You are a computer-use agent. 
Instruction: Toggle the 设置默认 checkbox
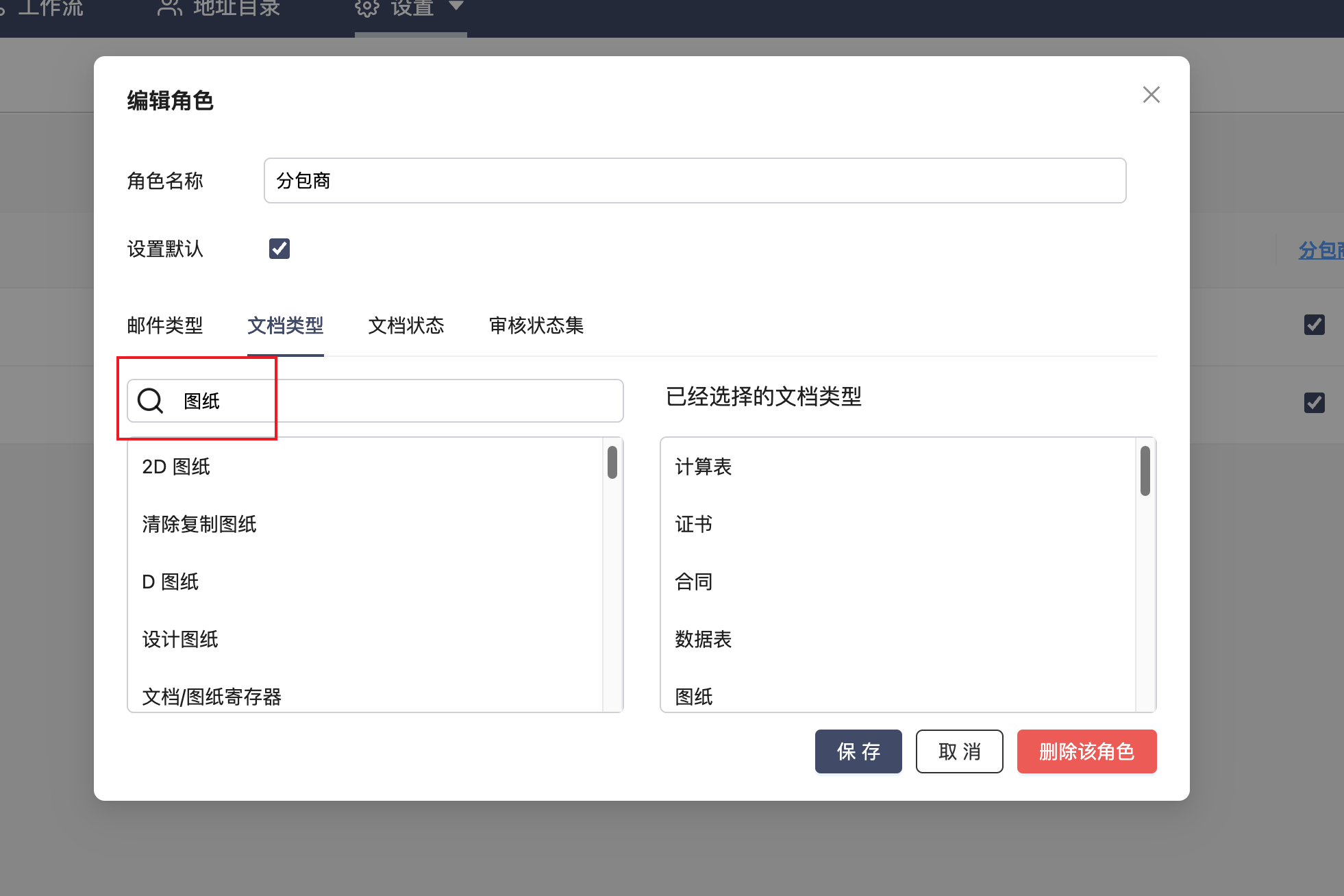[279, 249]
